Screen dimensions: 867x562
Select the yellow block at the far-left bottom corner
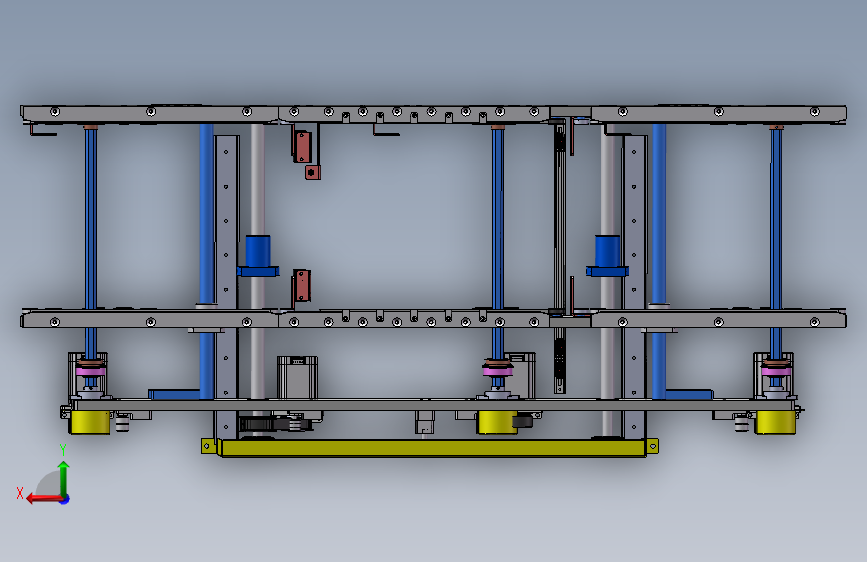click(x=90, y=422)
